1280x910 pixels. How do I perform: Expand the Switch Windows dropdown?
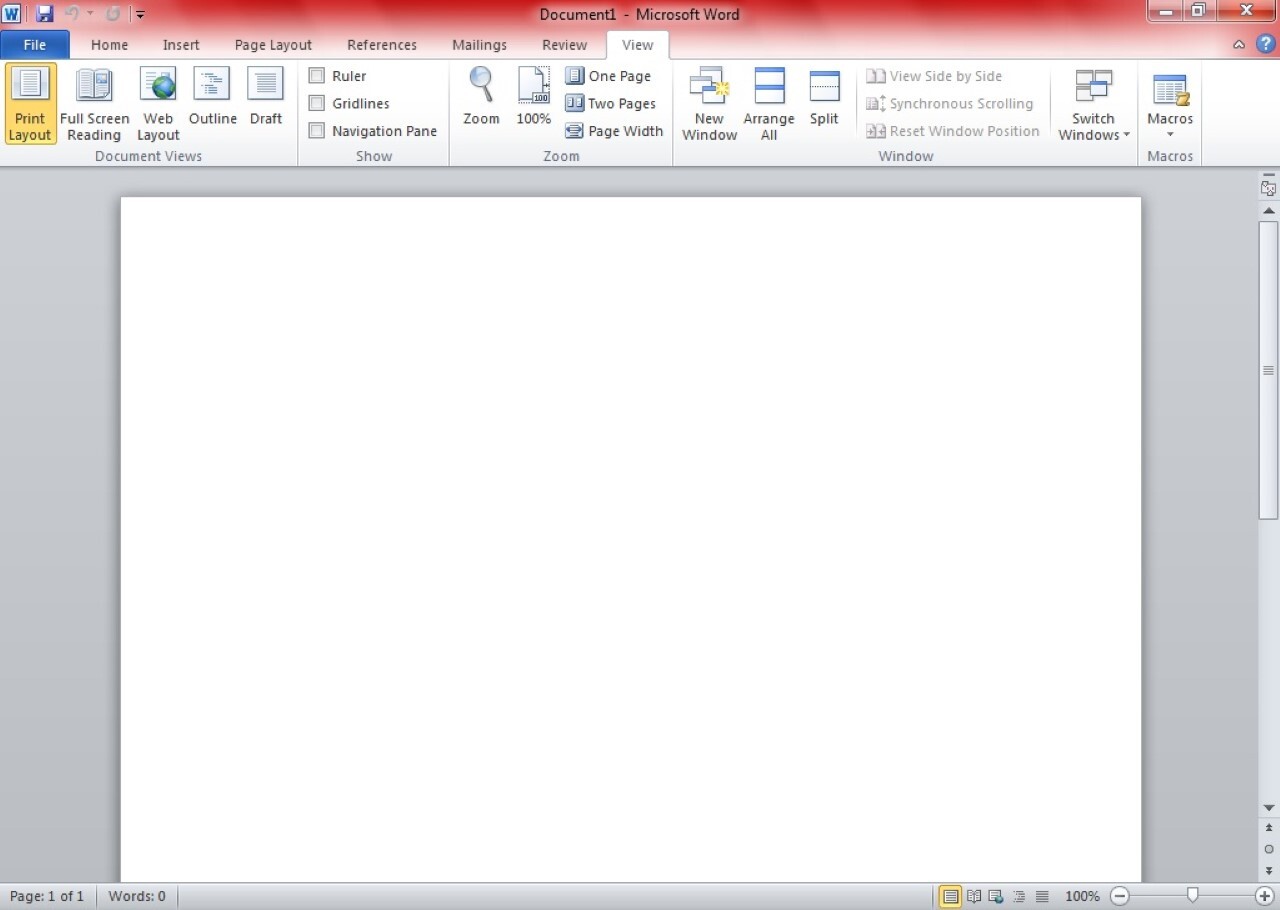pyautogui.click(x=1094, y=134)
